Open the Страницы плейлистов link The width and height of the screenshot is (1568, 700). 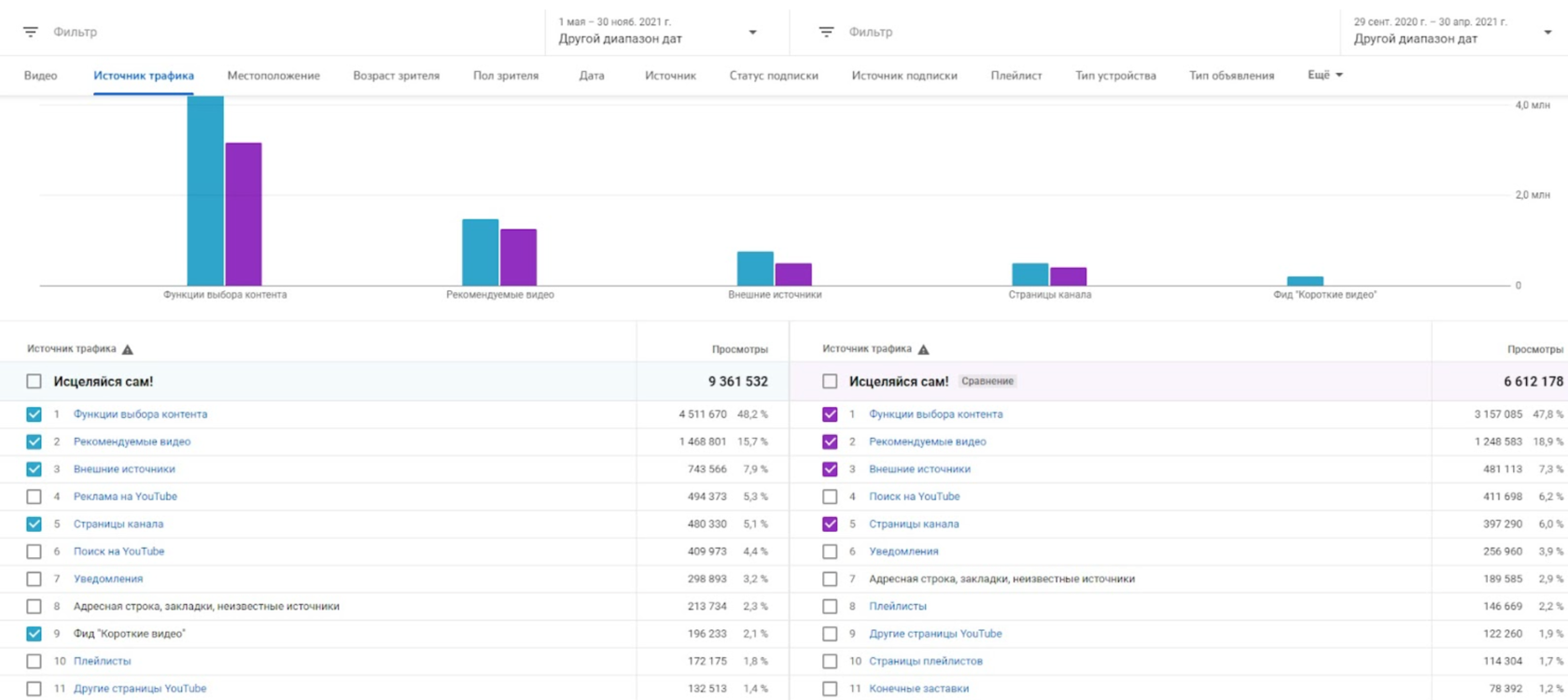point(926,661)
